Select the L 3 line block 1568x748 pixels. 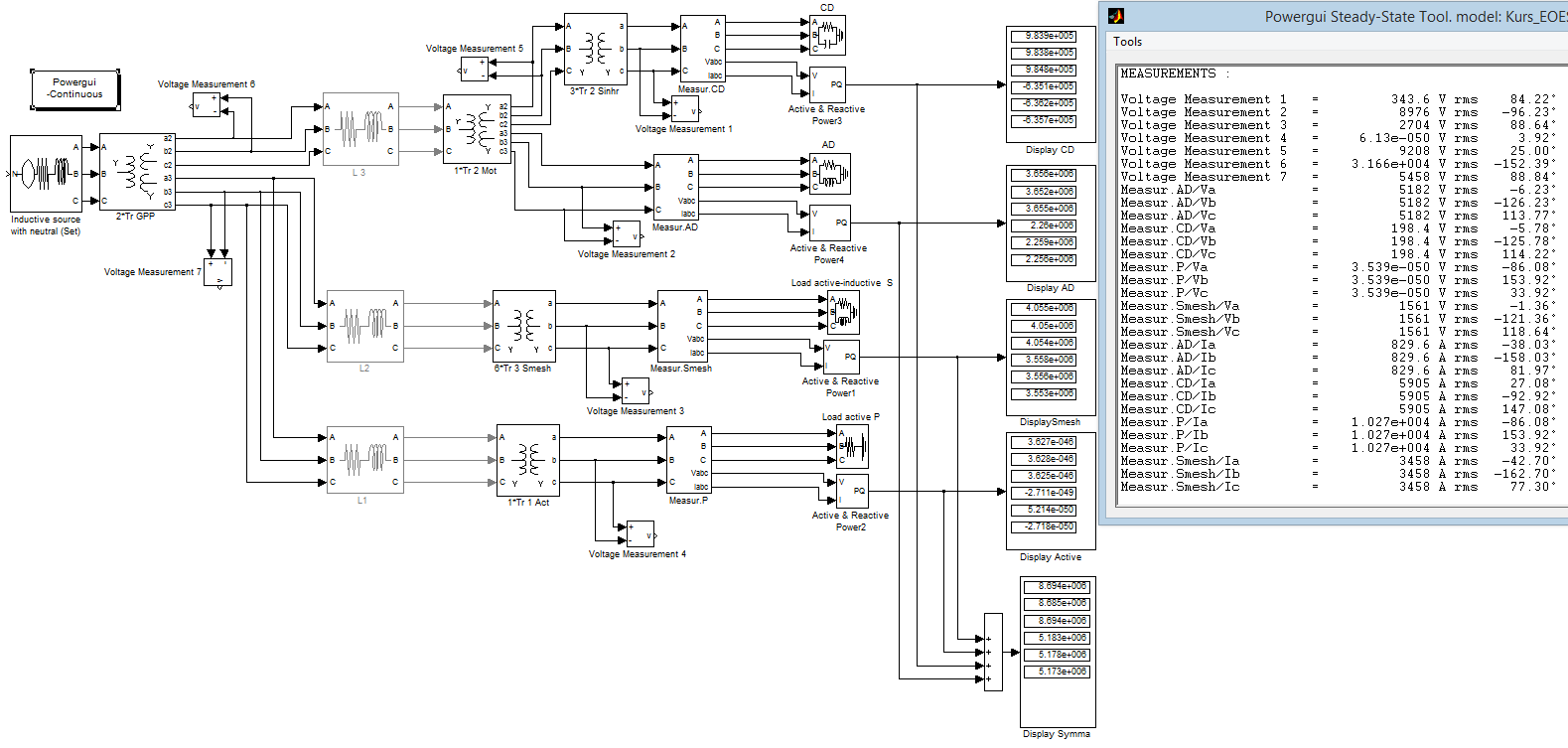(360, 129)
